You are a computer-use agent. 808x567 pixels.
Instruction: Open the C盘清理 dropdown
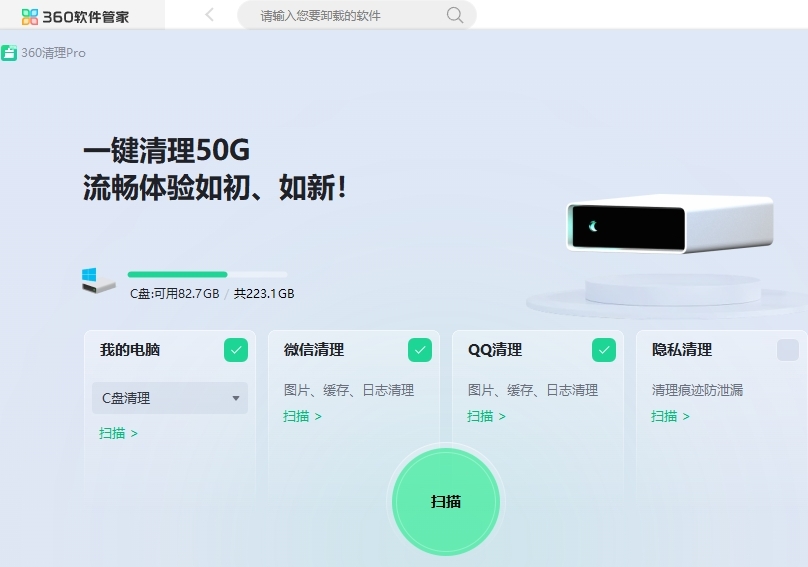tap(170, 398)
